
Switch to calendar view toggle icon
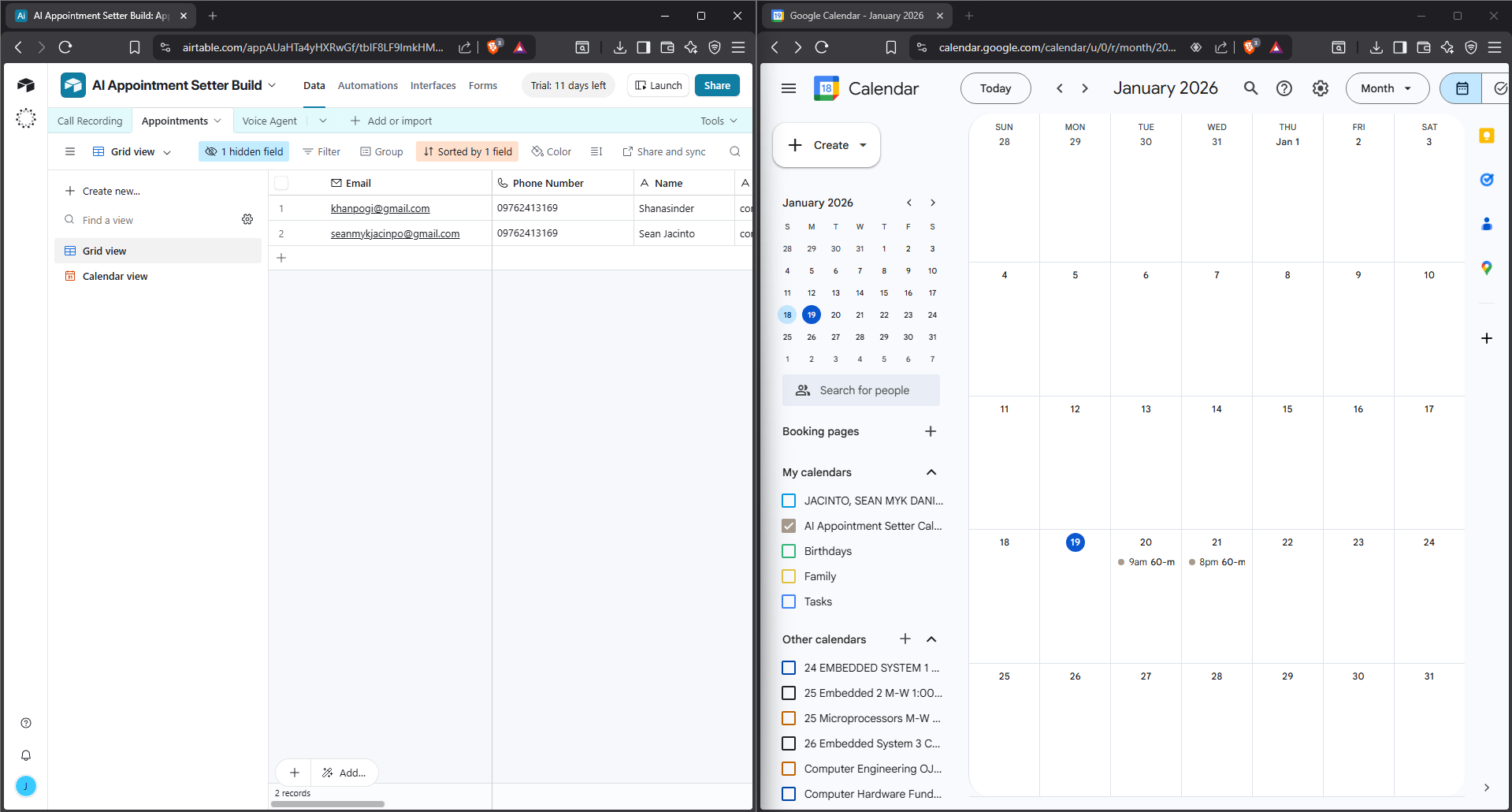point(1462,88)
